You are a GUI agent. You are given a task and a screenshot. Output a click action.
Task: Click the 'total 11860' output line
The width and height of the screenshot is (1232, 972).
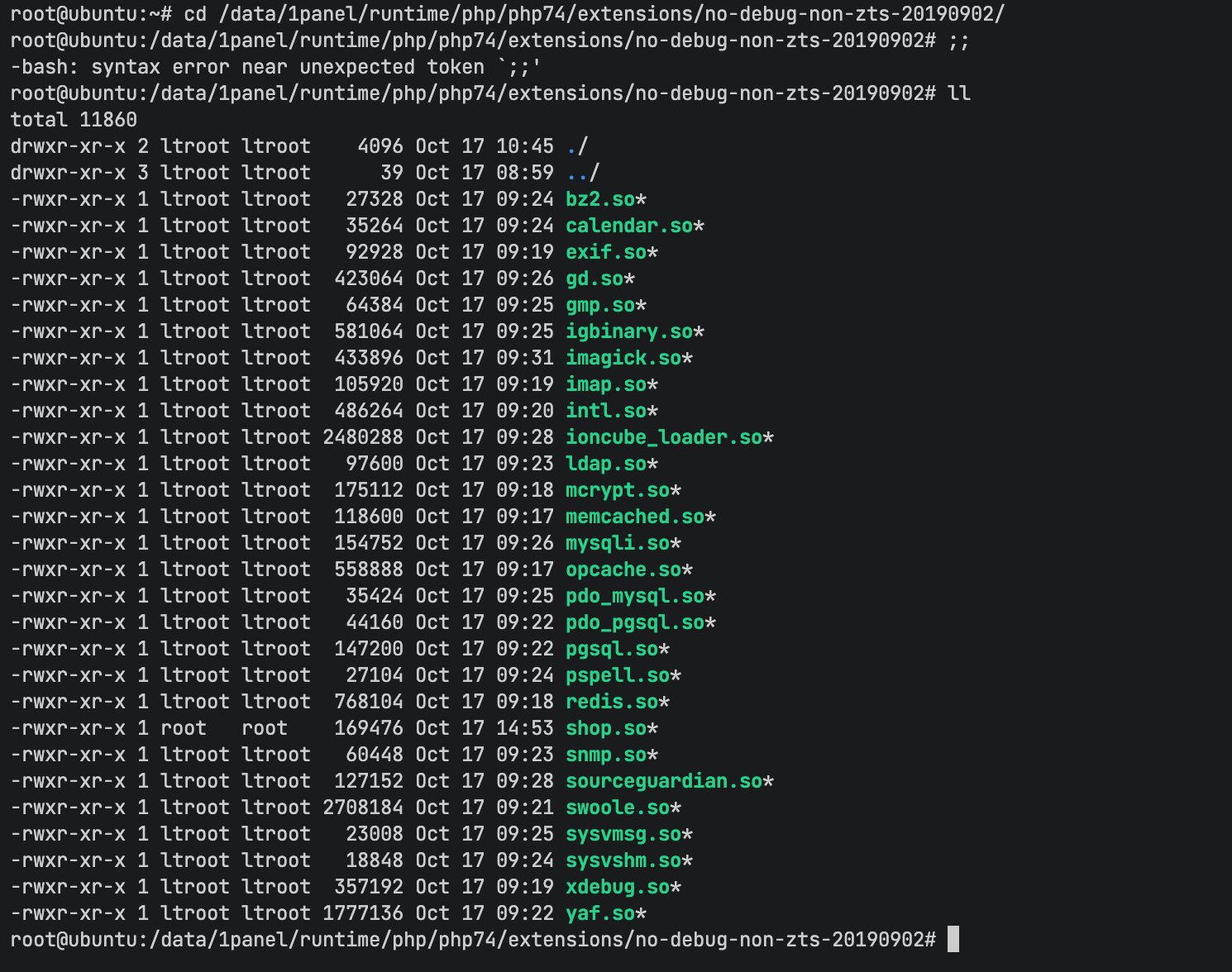click(74, 120)
